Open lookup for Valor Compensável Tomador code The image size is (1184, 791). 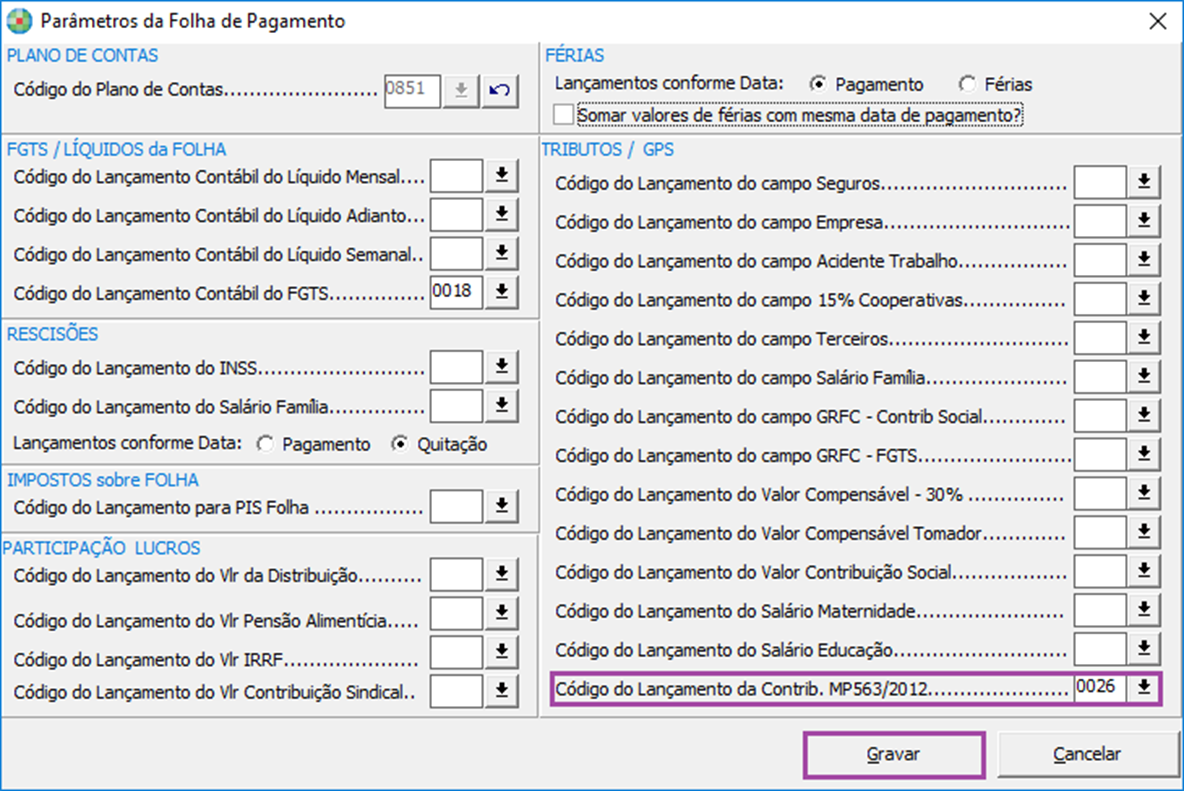pos(1144,533)
